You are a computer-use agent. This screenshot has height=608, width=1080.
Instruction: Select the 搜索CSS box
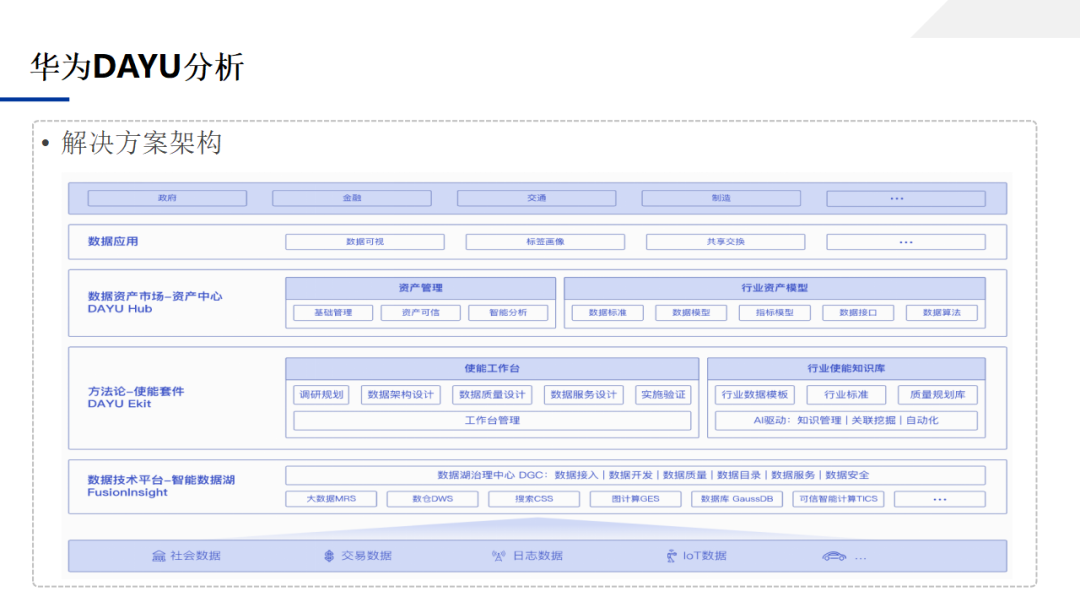click(x=534, y=499)
